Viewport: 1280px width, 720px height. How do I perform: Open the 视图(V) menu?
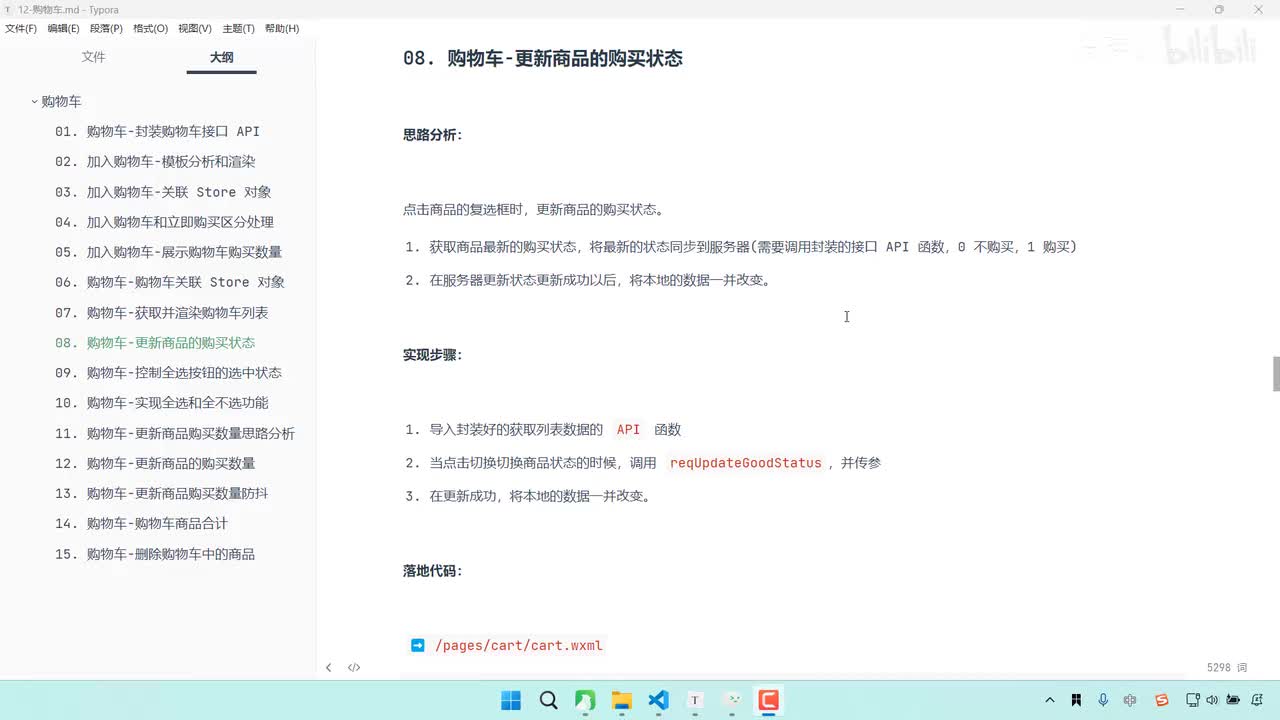click(x=195, y=29)
